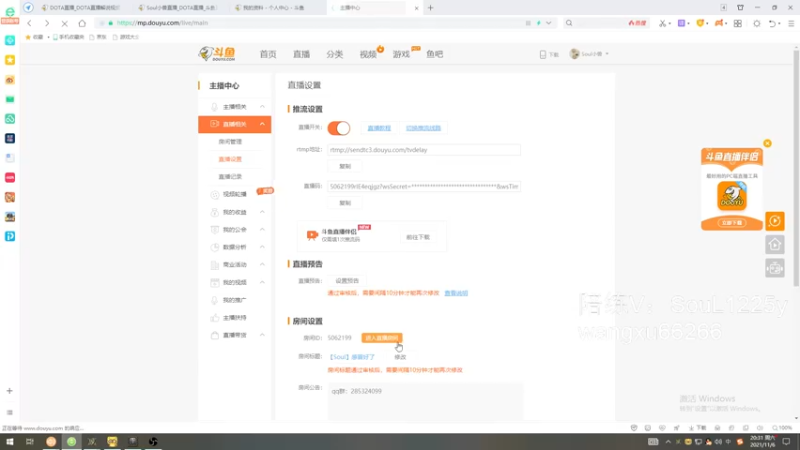The image size is (800, 450).
Task: Click the browser settings gear icon
Action: (x=757, y=23)
